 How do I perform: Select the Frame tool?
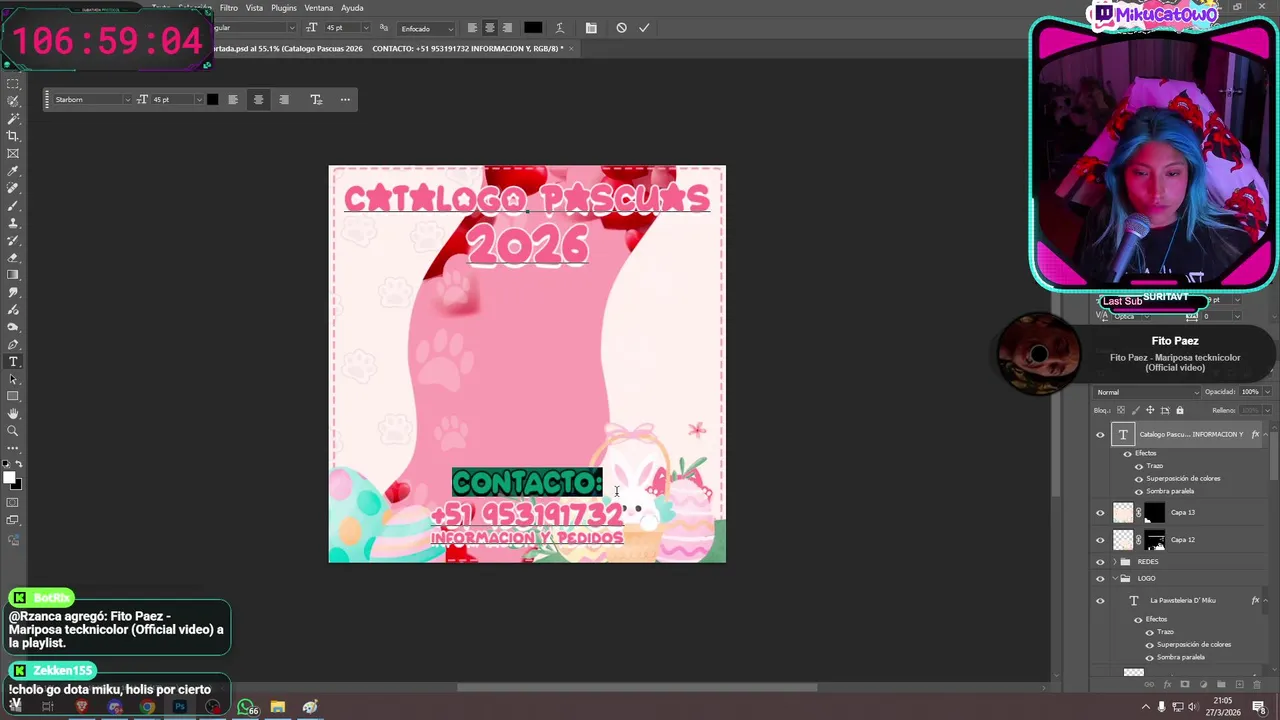pyautogui.click(x=13, y=154)
